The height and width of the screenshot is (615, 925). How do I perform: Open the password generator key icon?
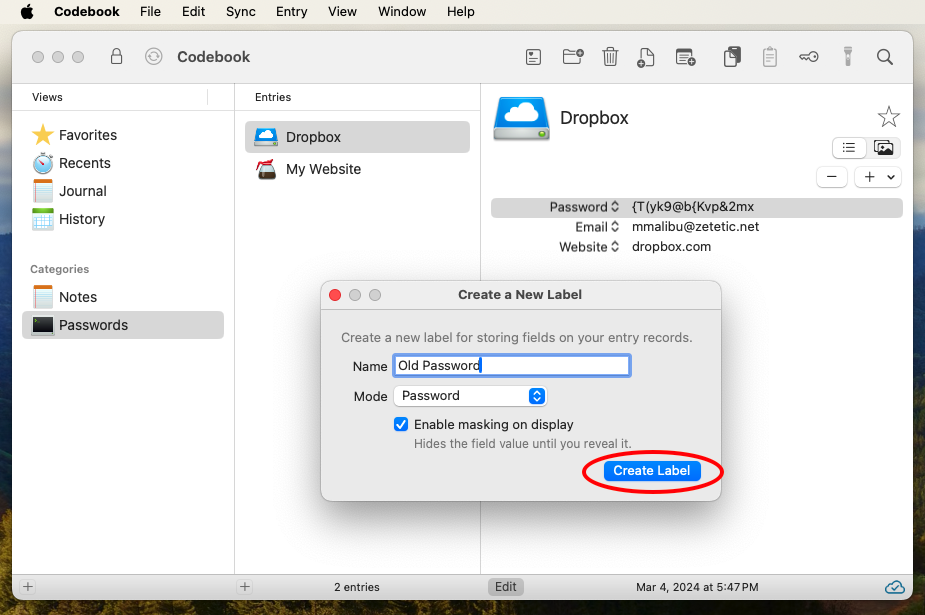pos(809,57)
